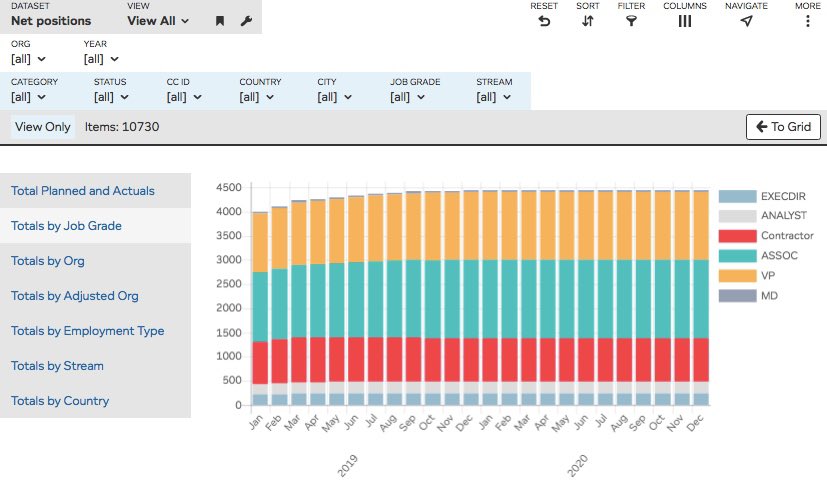Expand the STREAM filter dropdown

tap(494, 97)
